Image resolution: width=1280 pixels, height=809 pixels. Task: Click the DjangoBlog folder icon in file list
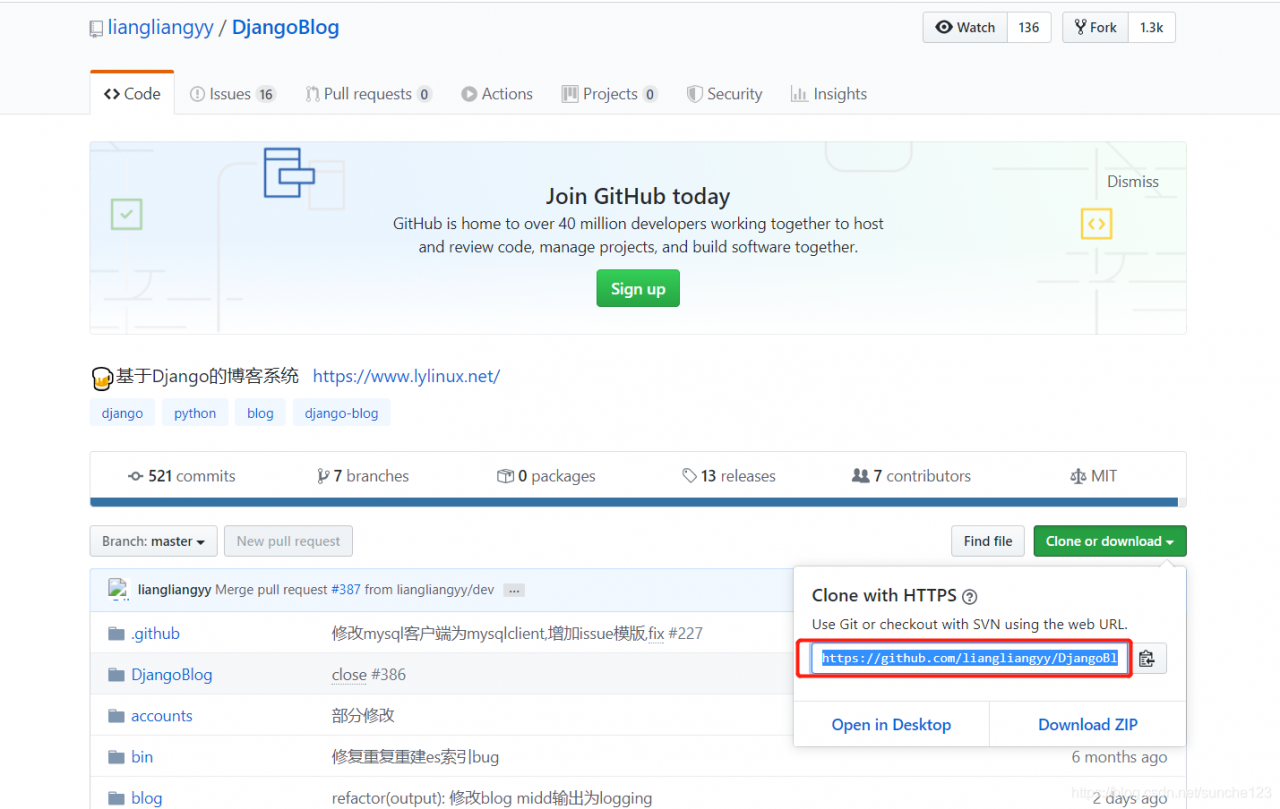[x=116, y=675]
